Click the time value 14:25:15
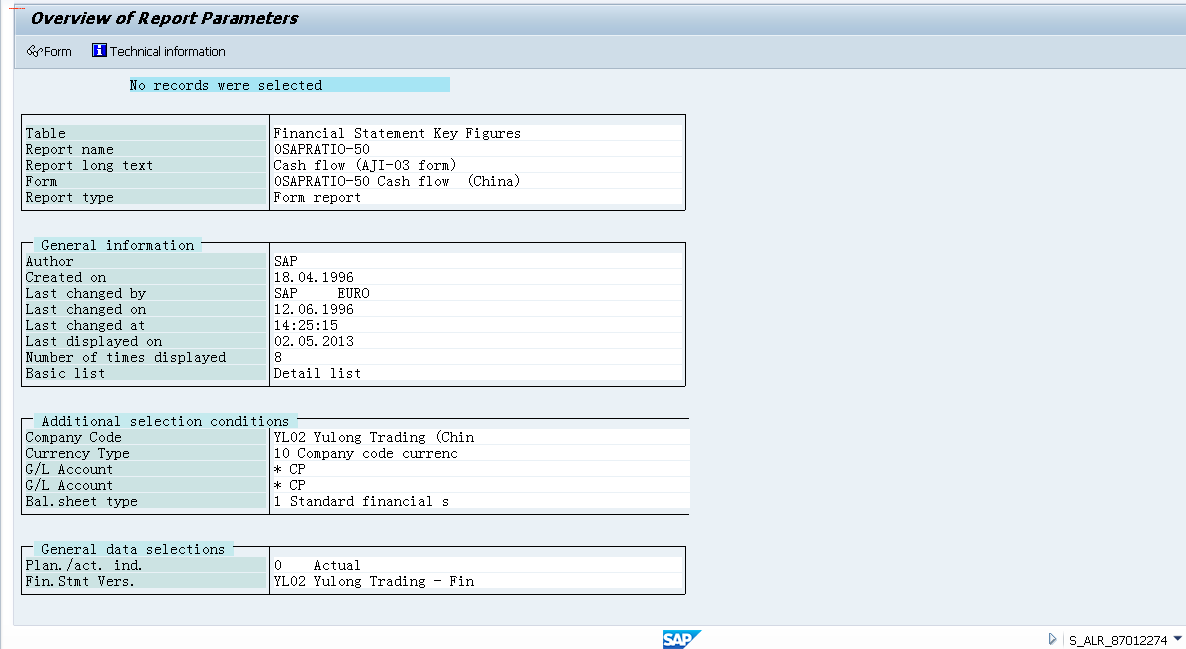The image size is (1186, 649). (306, 325)
